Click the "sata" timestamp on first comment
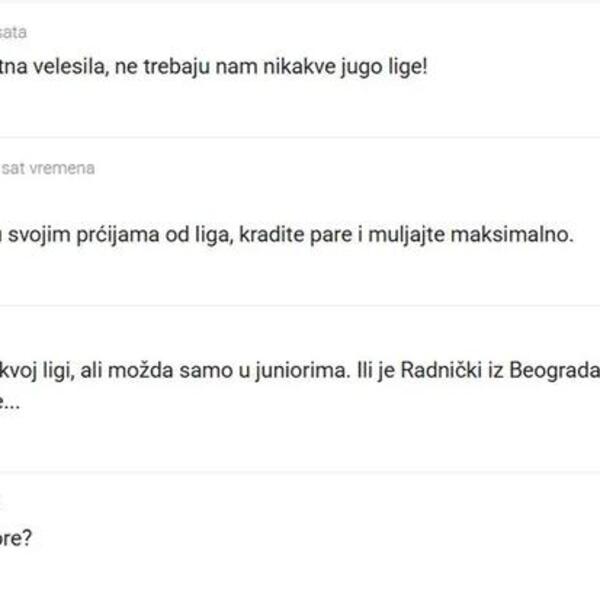Screen dimensions: 600x600 13,32
